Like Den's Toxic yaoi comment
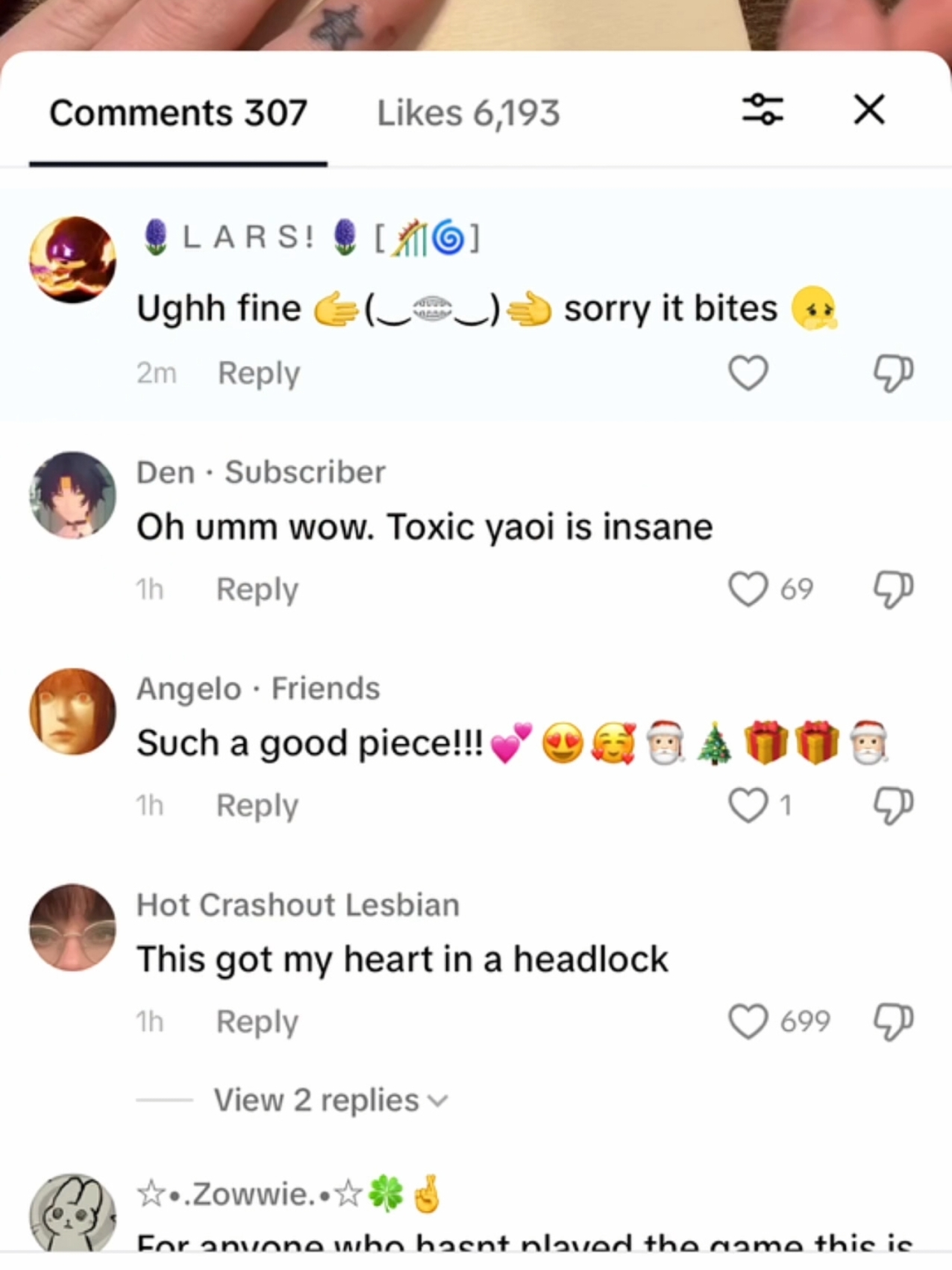The width and height of the screenshot is (952, 1270). pos(748,589)
